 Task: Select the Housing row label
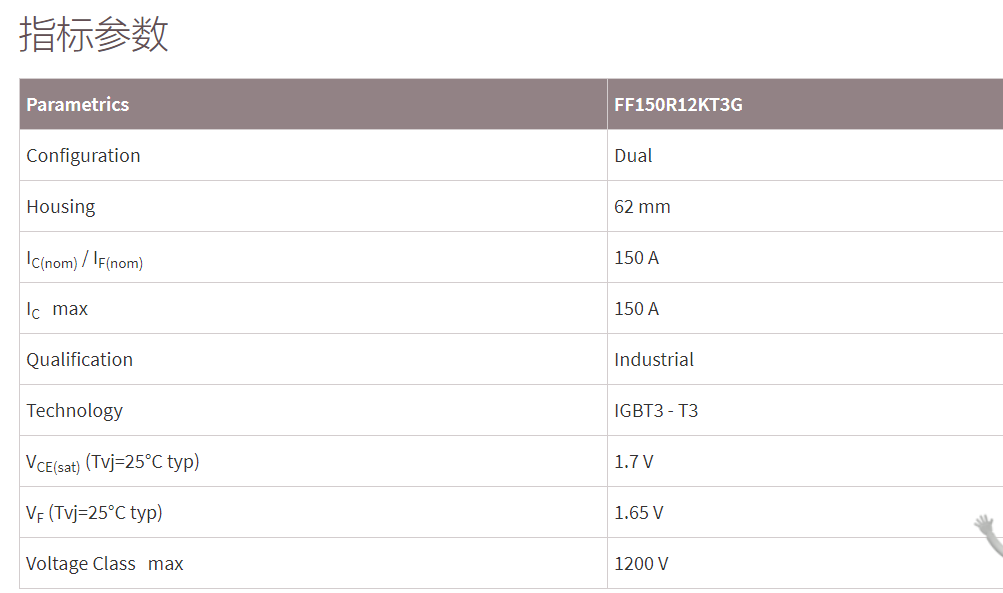(x=61, y=207)
